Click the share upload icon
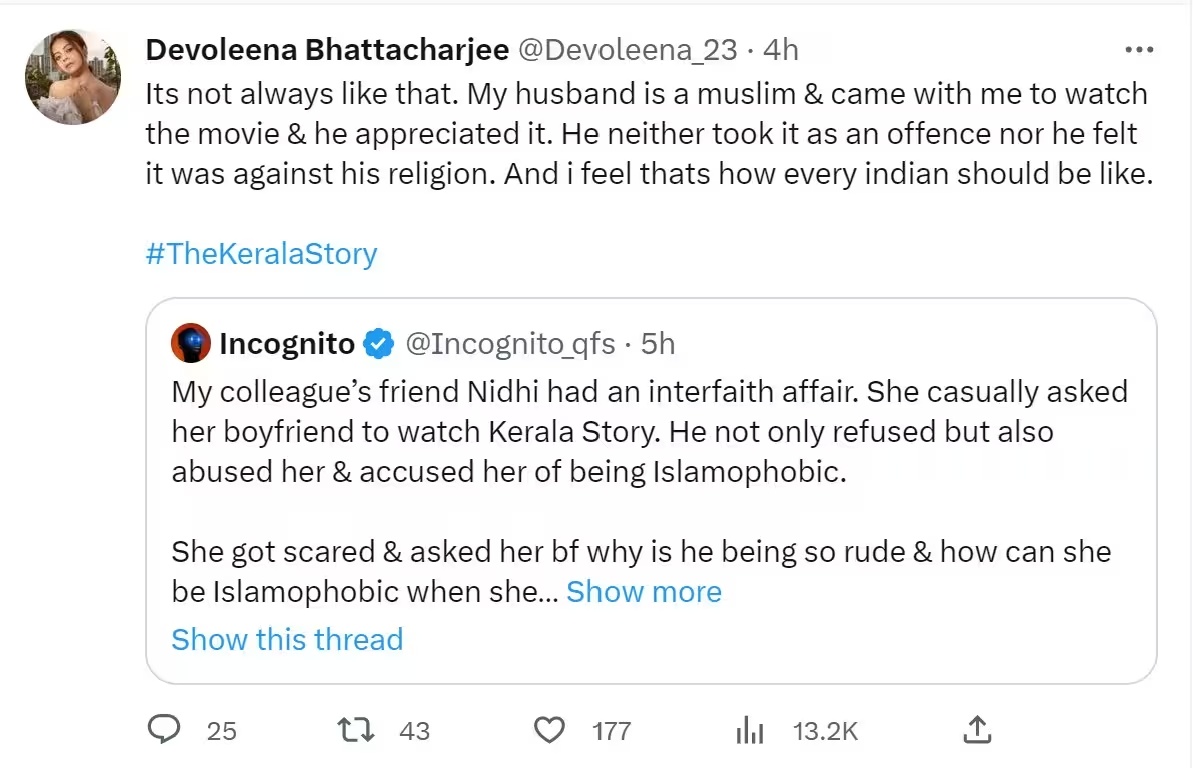1194x768 pixels. click(x=978, y=730)
